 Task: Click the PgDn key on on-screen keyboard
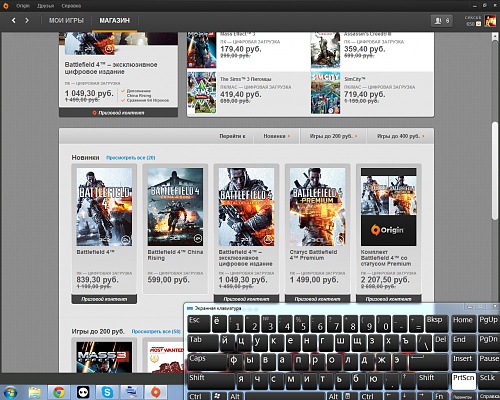point(489,343)
